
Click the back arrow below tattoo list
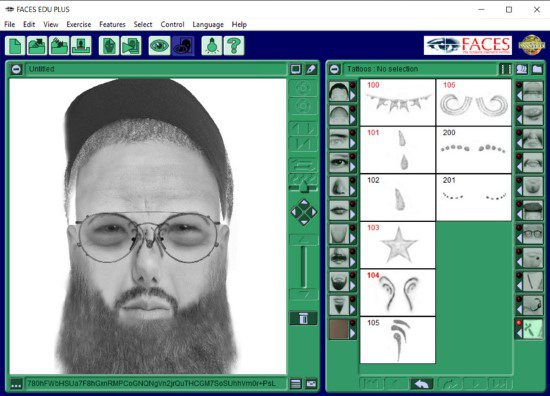click(x=422, y=384)
